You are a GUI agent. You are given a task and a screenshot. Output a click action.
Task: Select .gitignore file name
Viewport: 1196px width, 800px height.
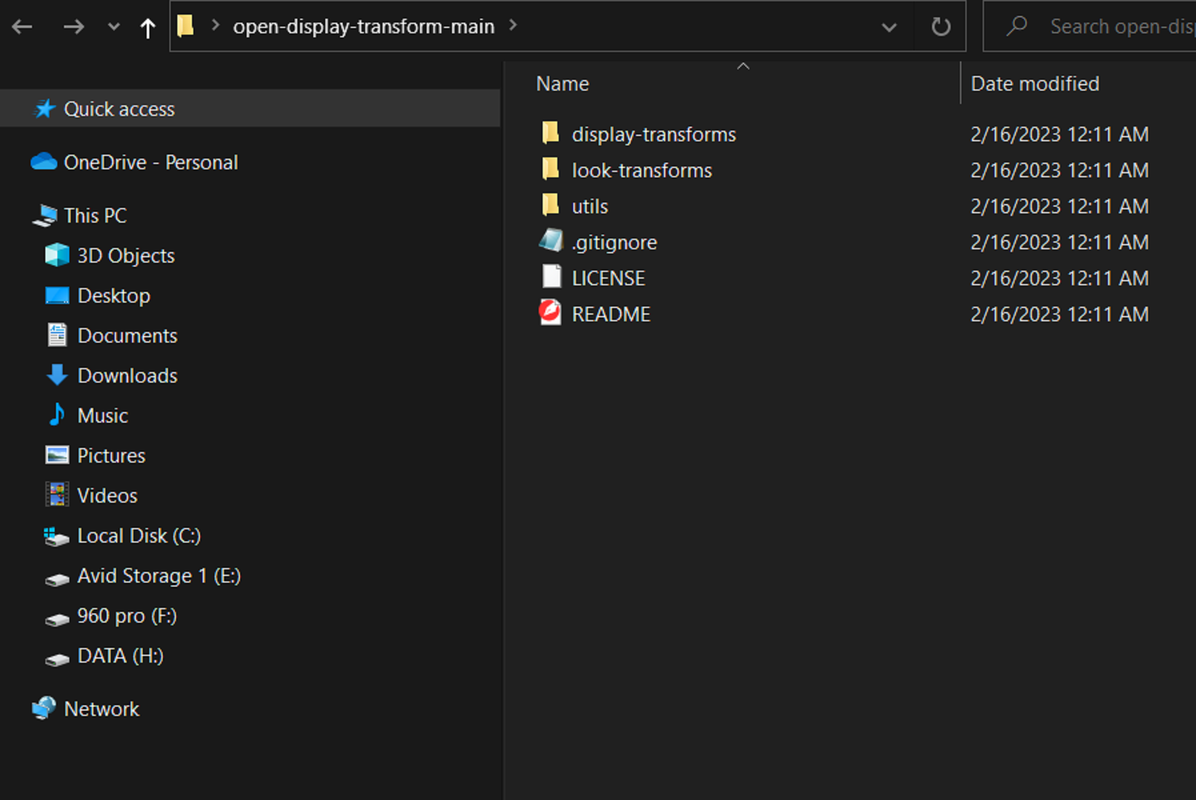[x=614, y=243]
